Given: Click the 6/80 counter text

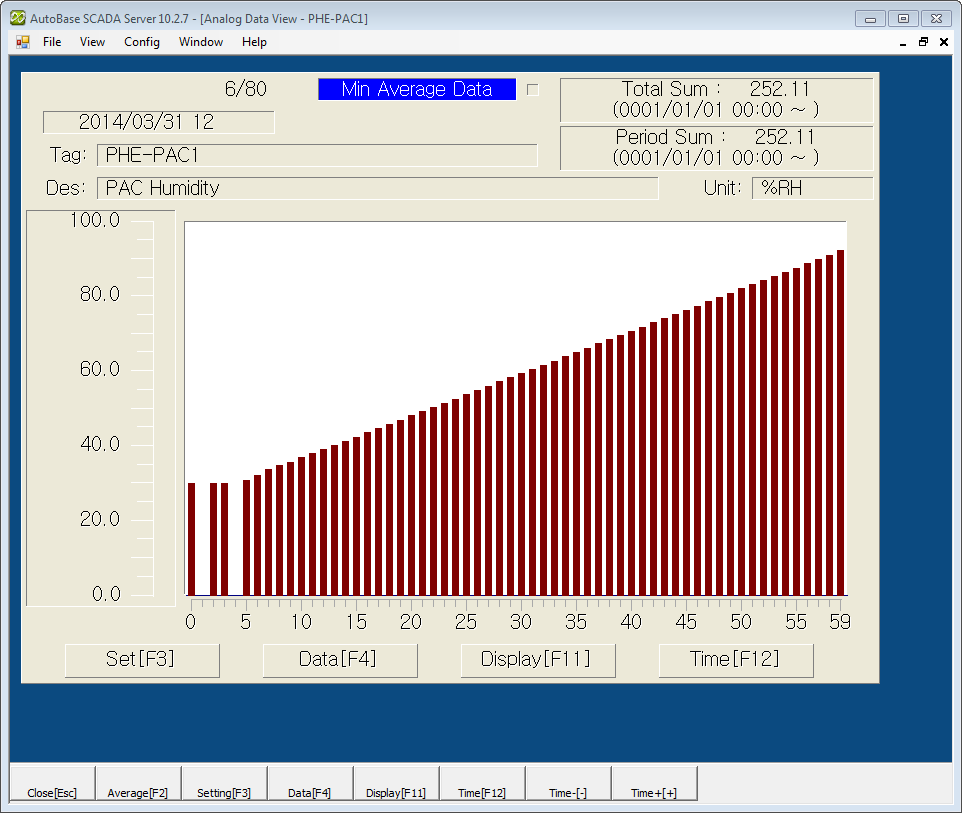Looking at the screenshot, I should 245,89.
